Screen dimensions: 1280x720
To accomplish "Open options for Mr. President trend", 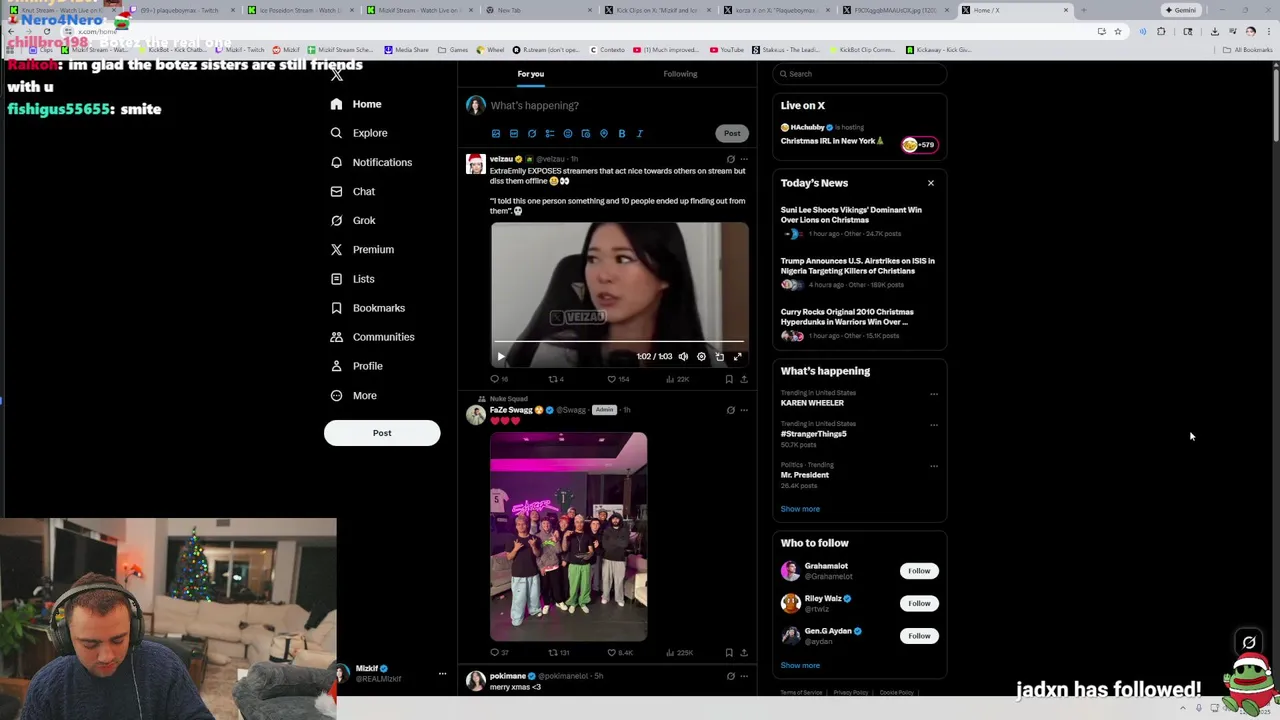I will click(934, 466).
